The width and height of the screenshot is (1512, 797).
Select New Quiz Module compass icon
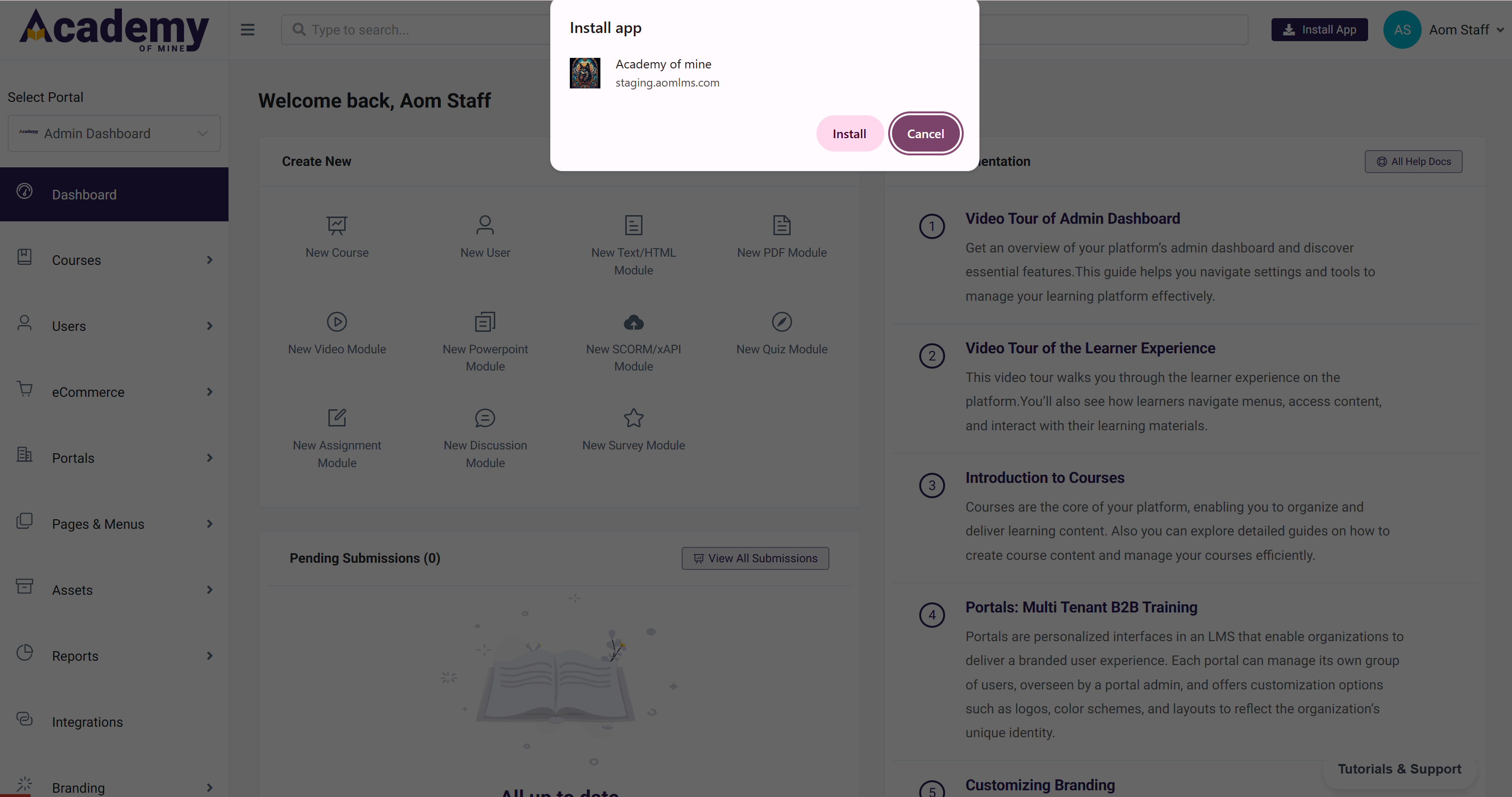[x=781, y=322]
